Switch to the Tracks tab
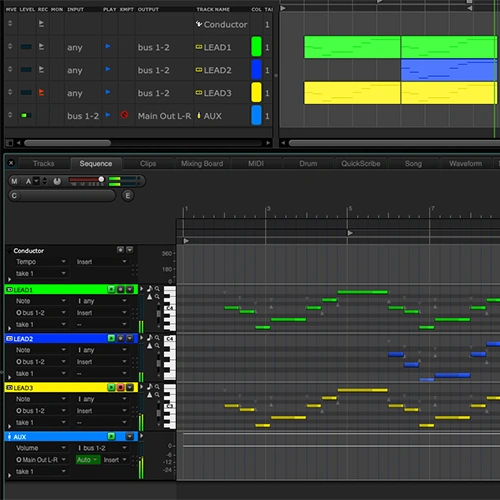The image size is (500, 500). [x=44, y=164]
